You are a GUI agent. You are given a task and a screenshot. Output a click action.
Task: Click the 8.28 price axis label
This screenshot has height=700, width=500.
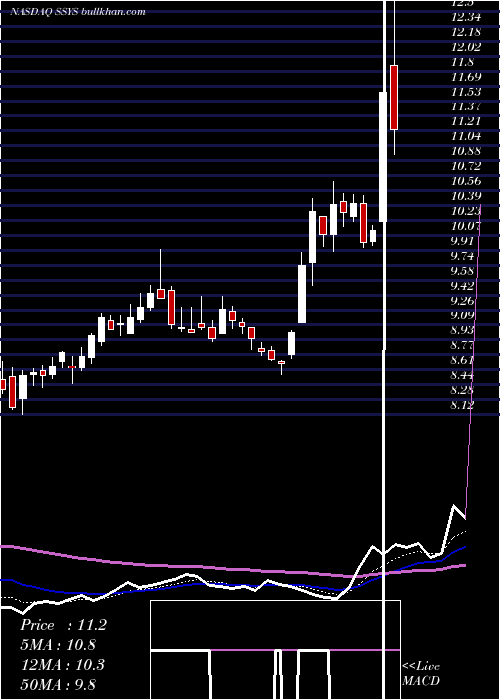462,390
